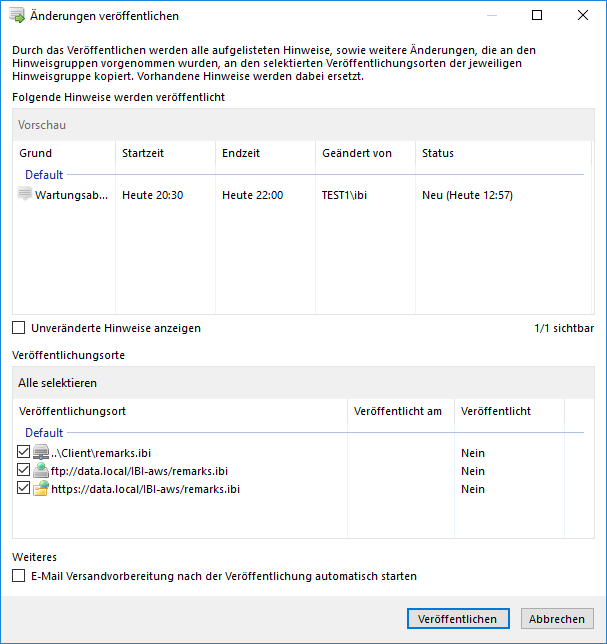The image size is (607, 644).
Task: Click Alle selektieren to select all locations
Action: click(58, 383)
